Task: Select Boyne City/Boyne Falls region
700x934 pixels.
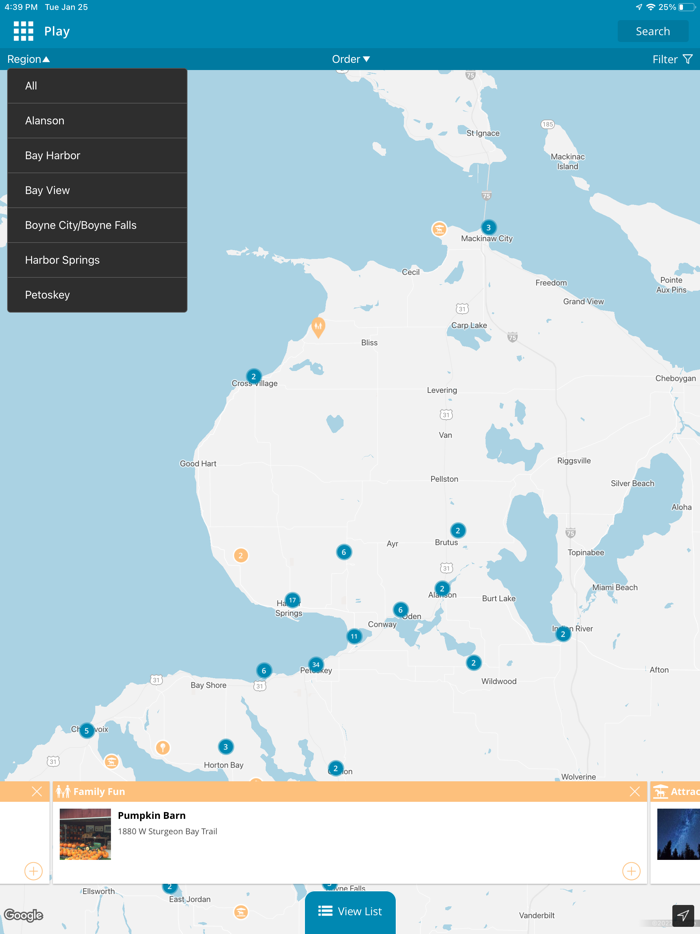Action: point(97,225)
